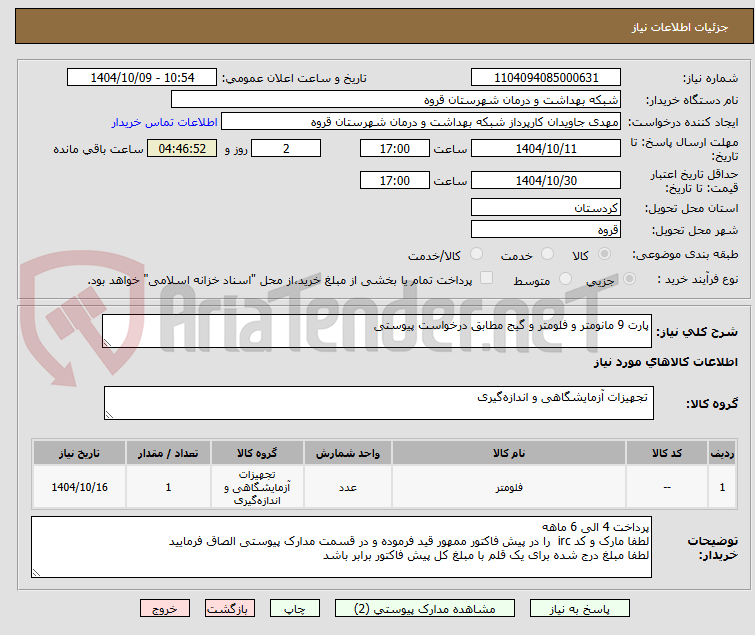Select the کالا/خدمت radio button
Image resolution: width=755 pixels, height=635 pixels.
(476, 254)
